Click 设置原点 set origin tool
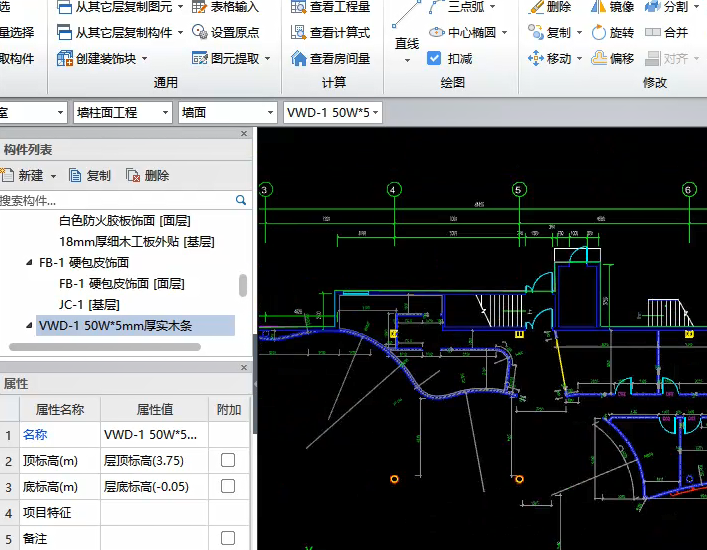Viewport: 707px width, 550px height. point(225,32)
